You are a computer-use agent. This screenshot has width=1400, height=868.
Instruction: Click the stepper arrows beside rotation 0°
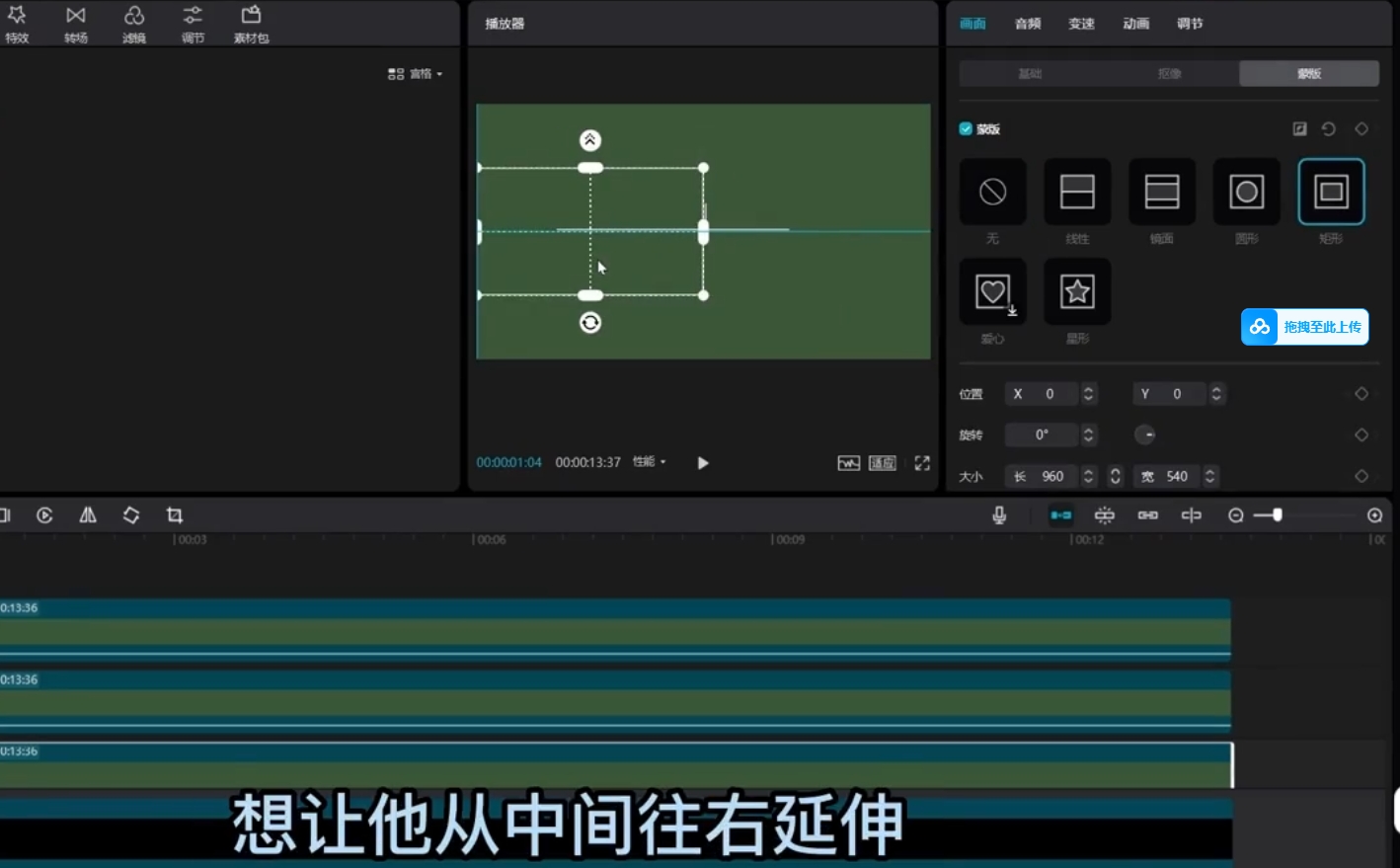coord(1088,435)
